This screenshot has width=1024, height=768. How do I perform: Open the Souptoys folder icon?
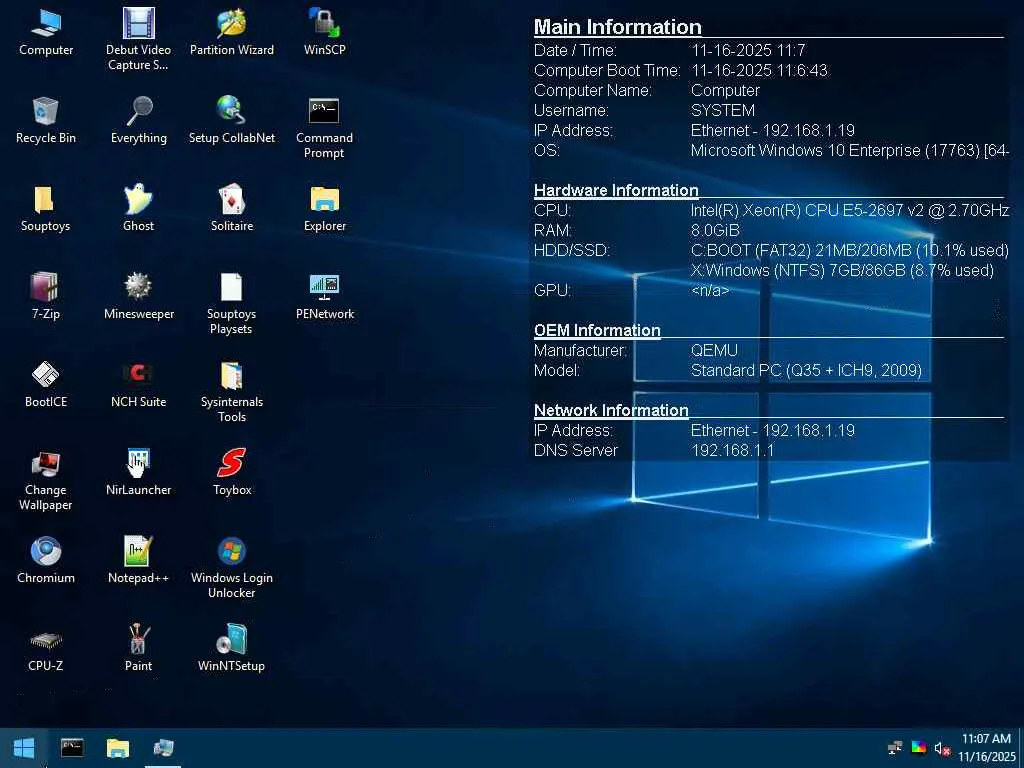coord(46,209)
